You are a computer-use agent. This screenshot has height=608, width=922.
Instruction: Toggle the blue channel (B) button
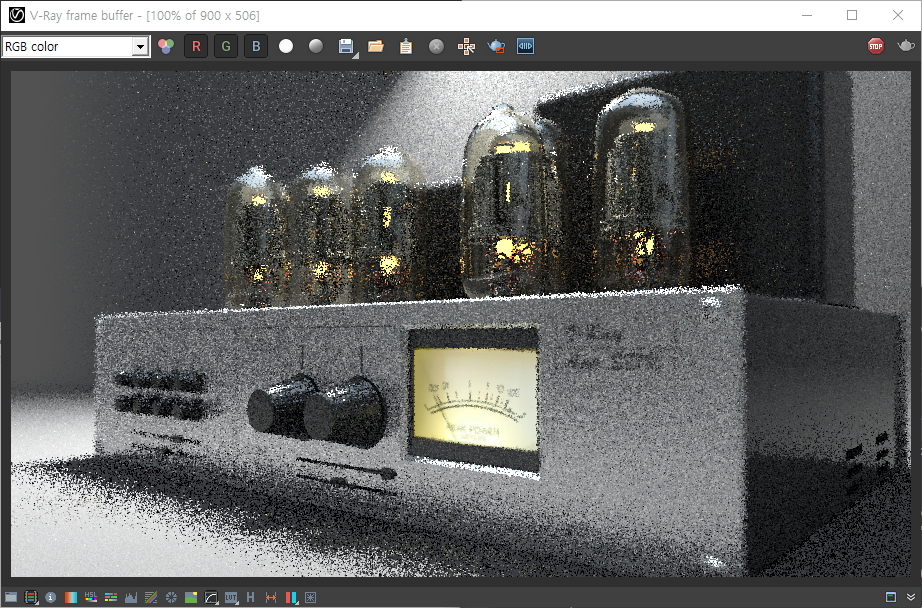(256, 46)
